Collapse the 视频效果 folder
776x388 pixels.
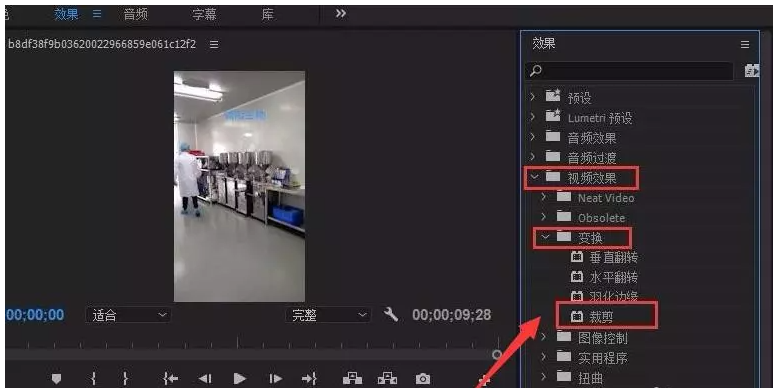tap(534, 177)
